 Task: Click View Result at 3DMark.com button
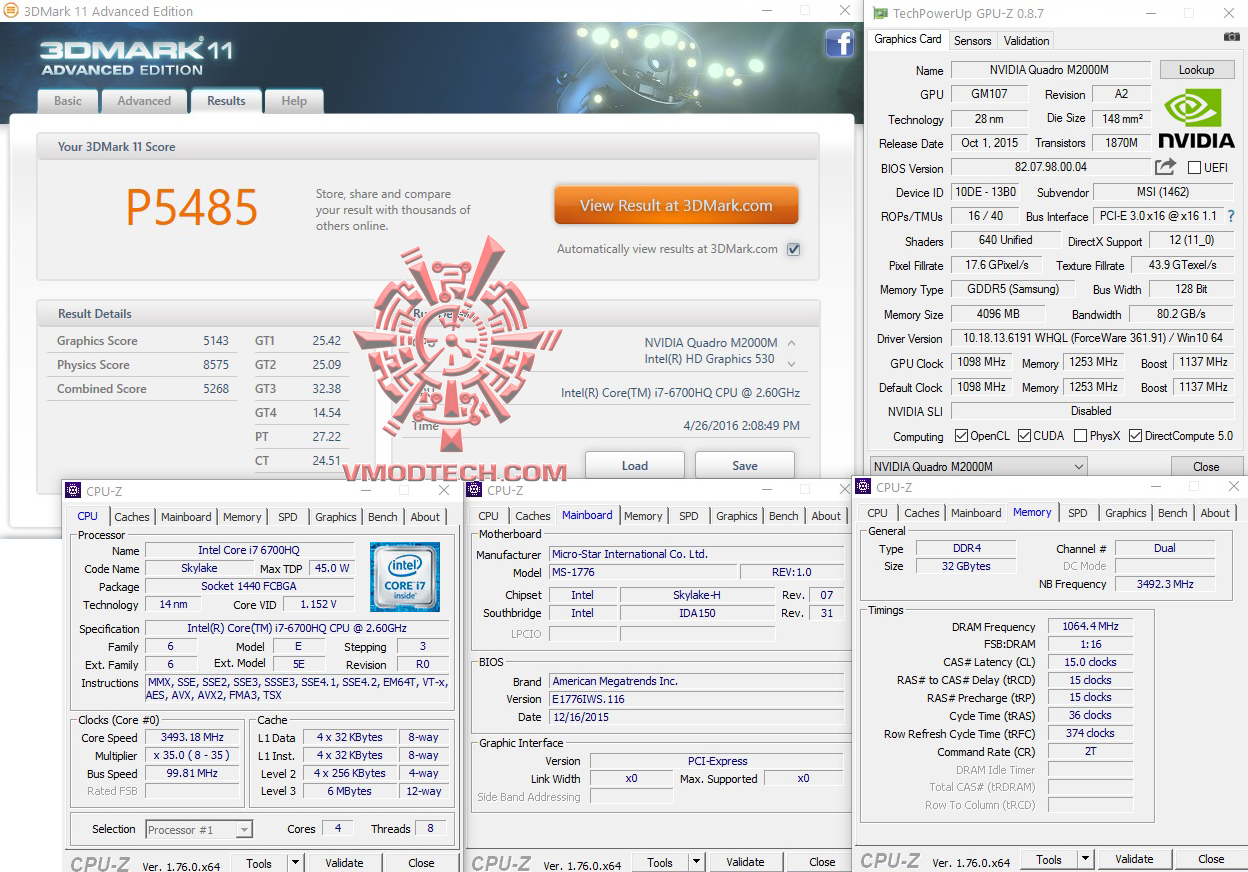676,206
